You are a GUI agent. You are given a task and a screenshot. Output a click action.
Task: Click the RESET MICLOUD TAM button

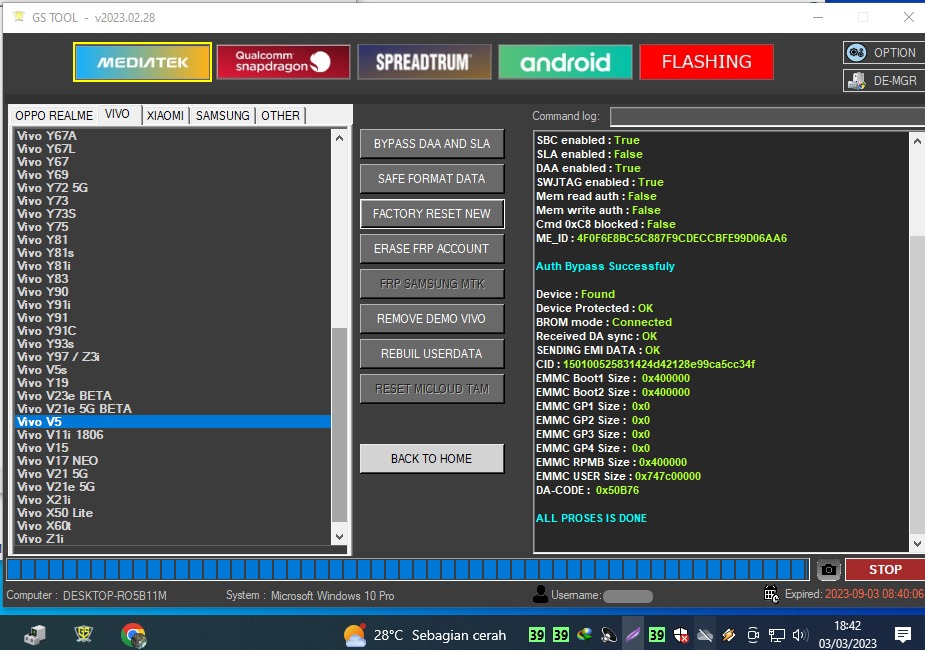coord(432,389)
